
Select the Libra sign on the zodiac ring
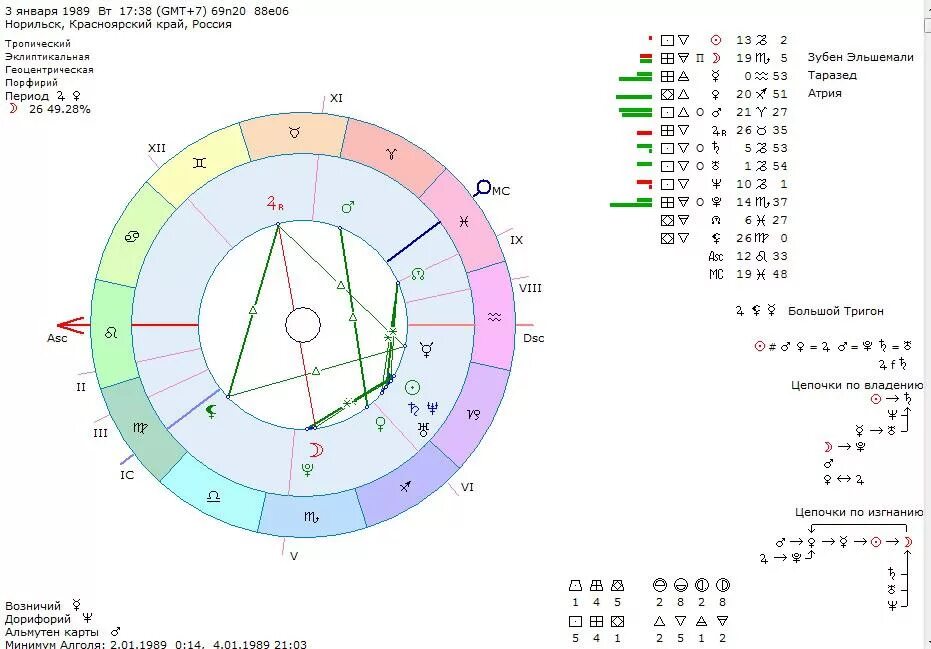[214, 496]
